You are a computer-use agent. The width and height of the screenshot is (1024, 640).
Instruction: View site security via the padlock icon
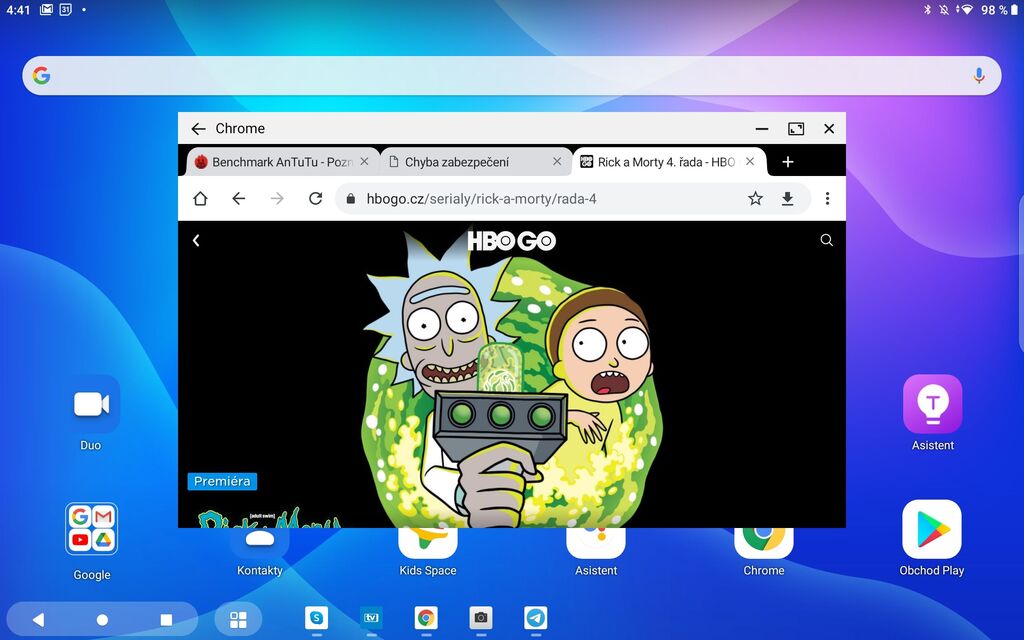pos(350,198)
